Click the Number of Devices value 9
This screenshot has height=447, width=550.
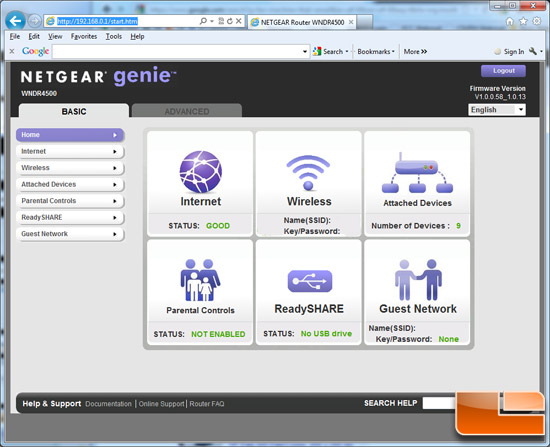click(458, 226)
